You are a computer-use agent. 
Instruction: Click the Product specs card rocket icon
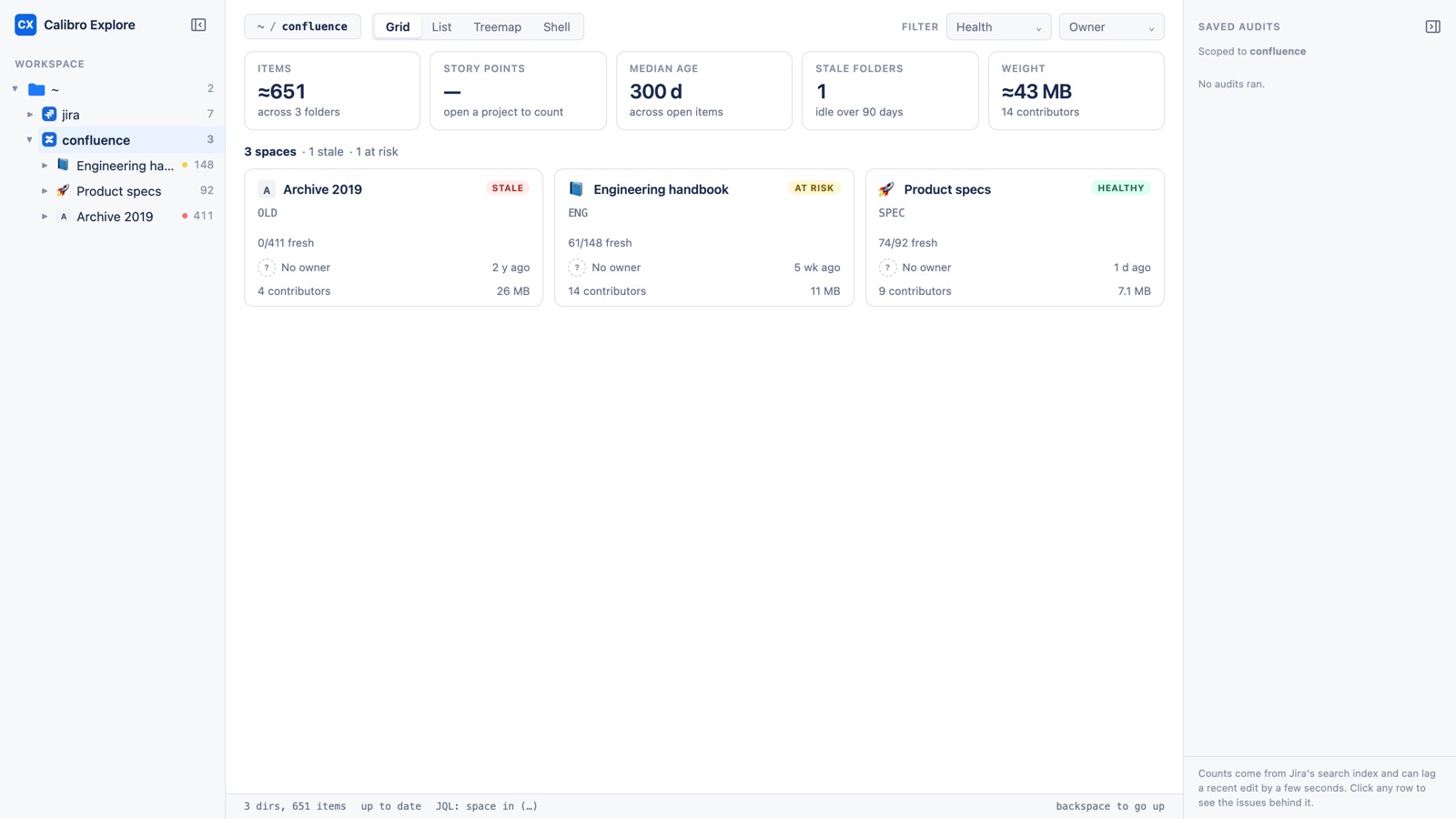[886, 188]
